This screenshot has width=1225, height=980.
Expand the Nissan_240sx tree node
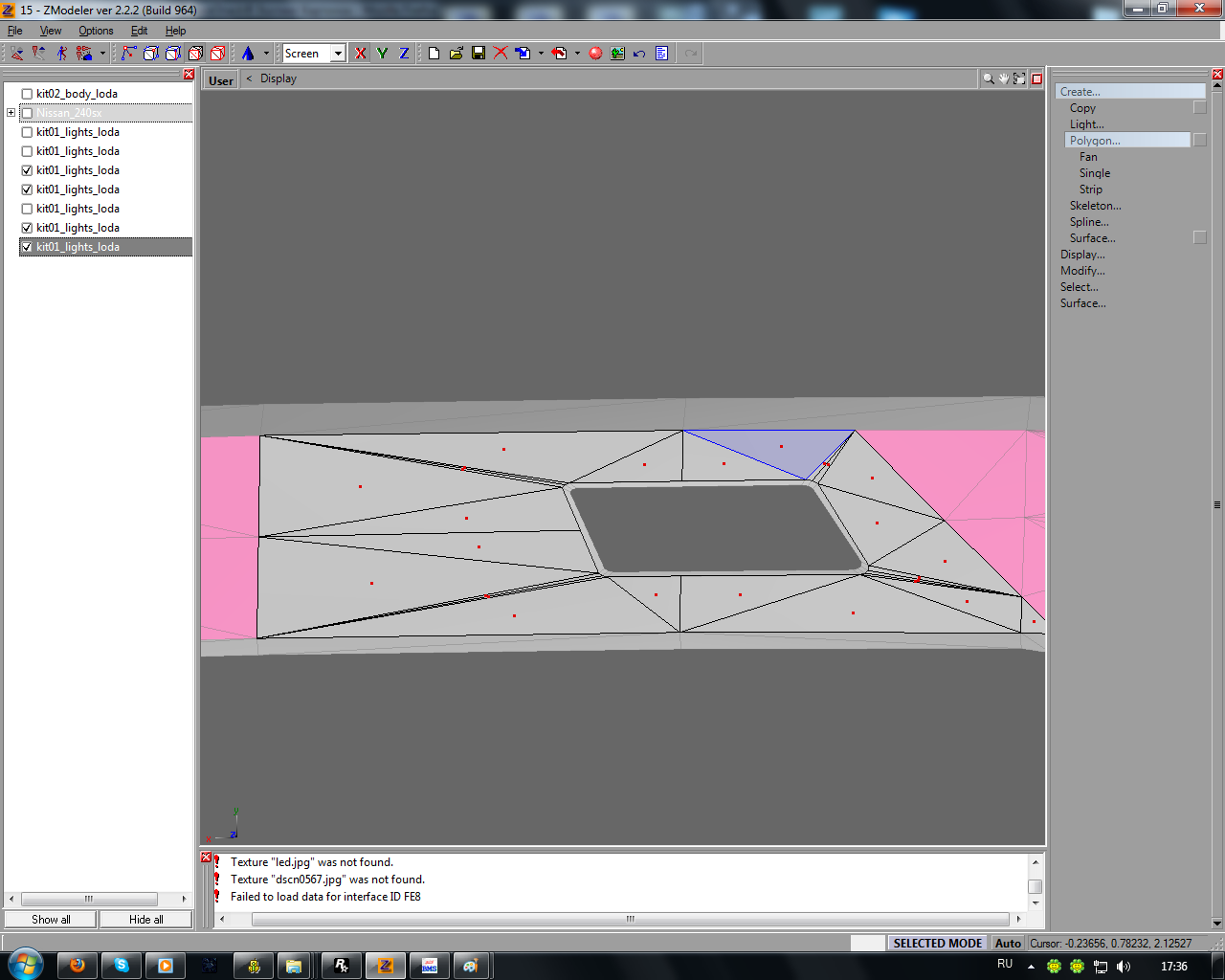tap(11, 113)
